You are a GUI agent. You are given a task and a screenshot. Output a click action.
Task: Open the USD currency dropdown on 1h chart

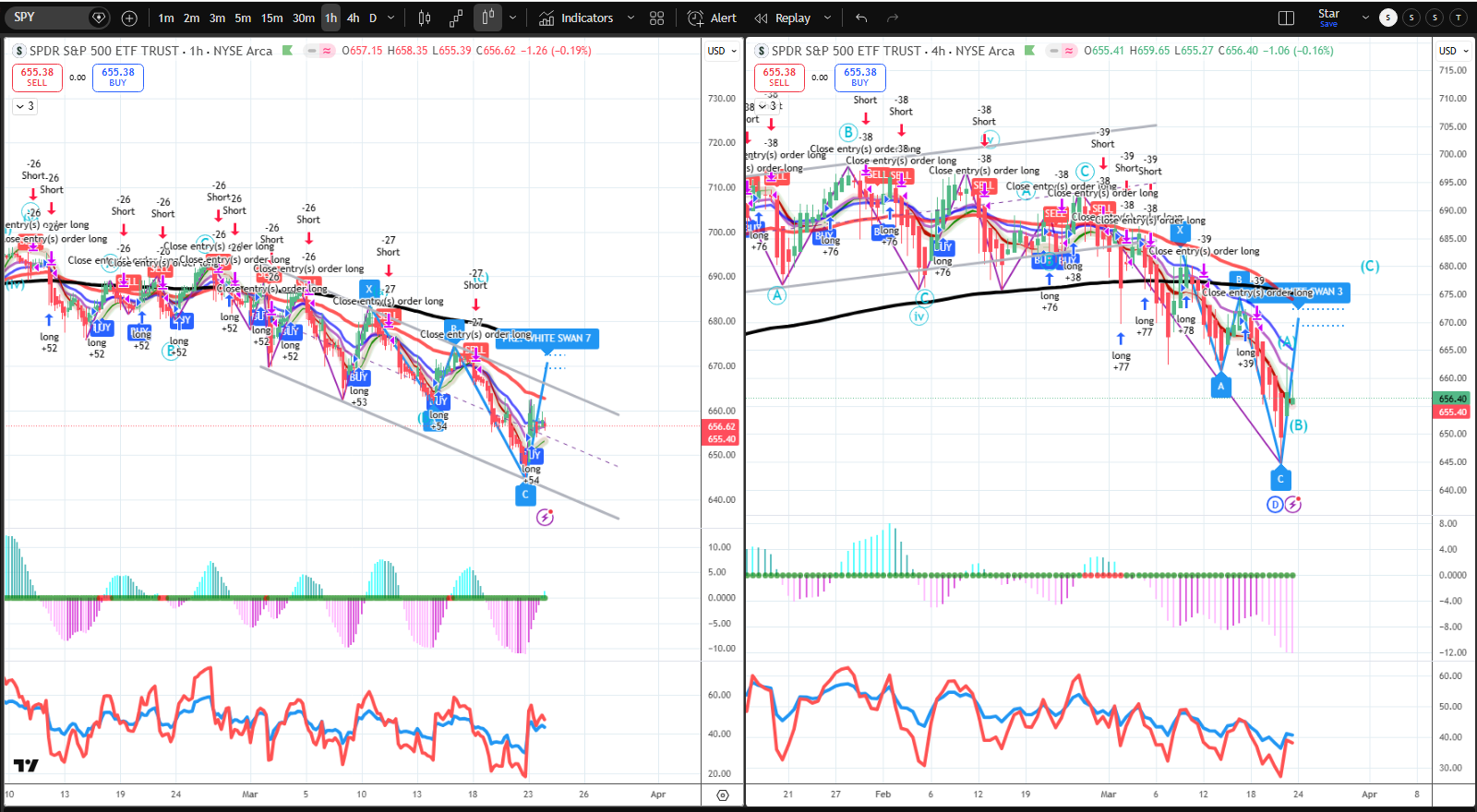(x=722, y=51)
